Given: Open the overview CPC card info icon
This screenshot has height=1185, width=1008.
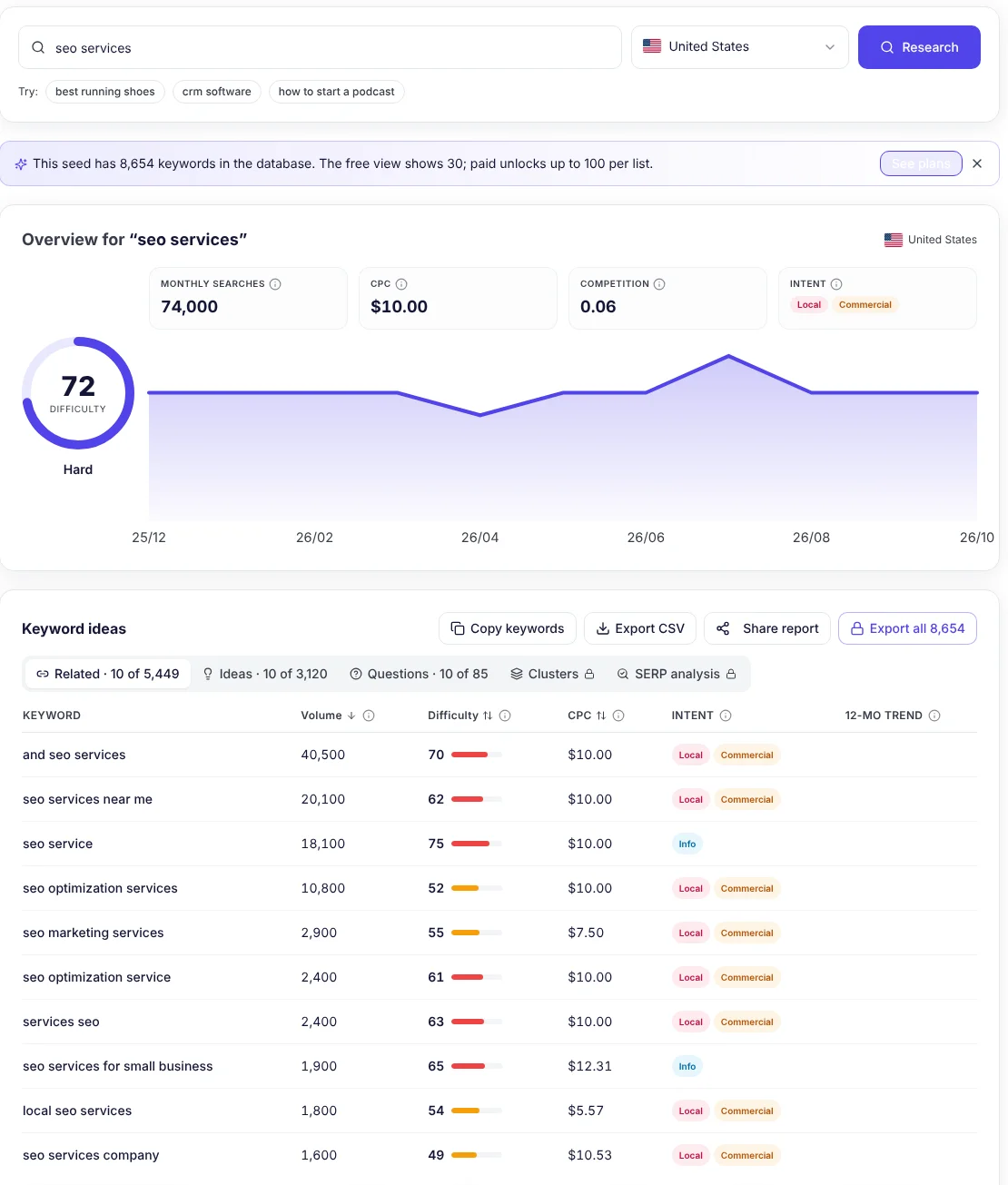Looking at the screenshot, I should point(401,284).
